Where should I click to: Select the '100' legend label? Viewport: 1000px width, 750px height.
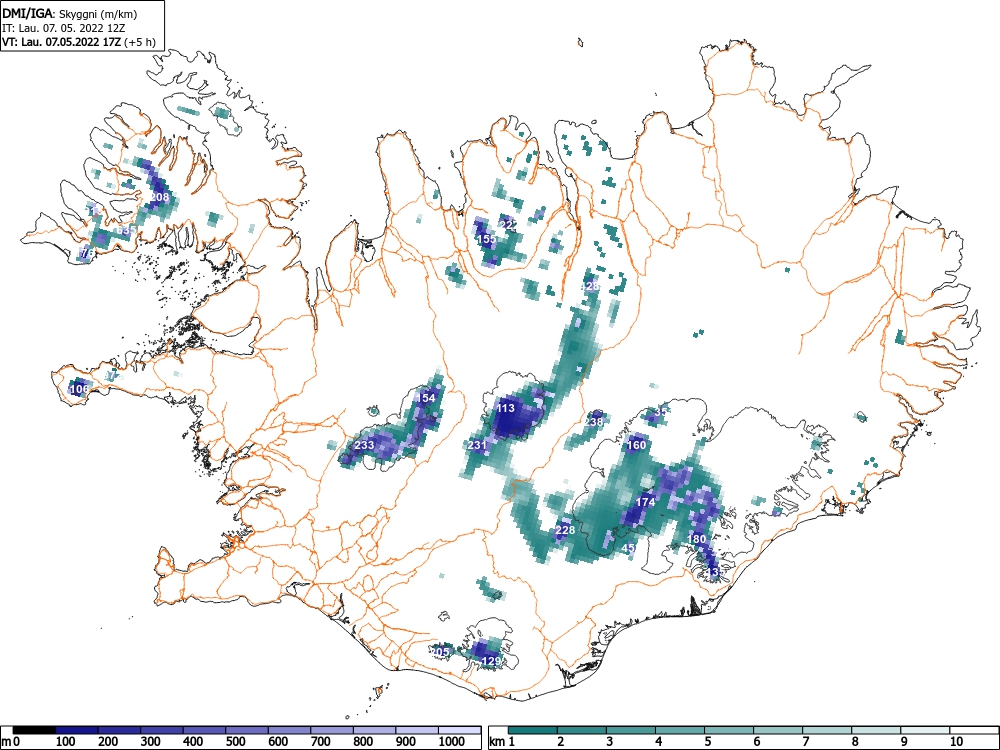66,742
